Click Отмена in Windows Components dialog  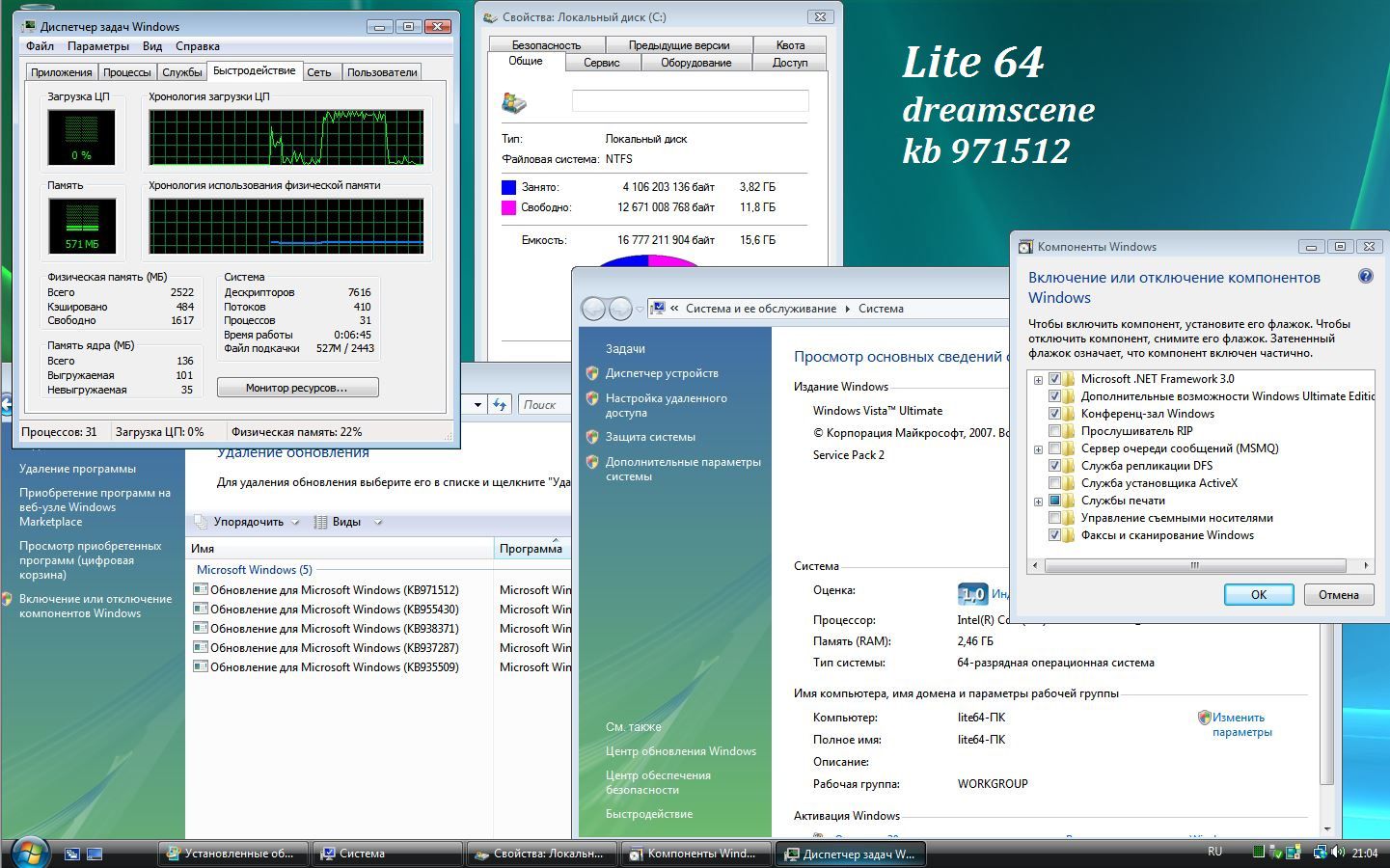coord(1339,594)
